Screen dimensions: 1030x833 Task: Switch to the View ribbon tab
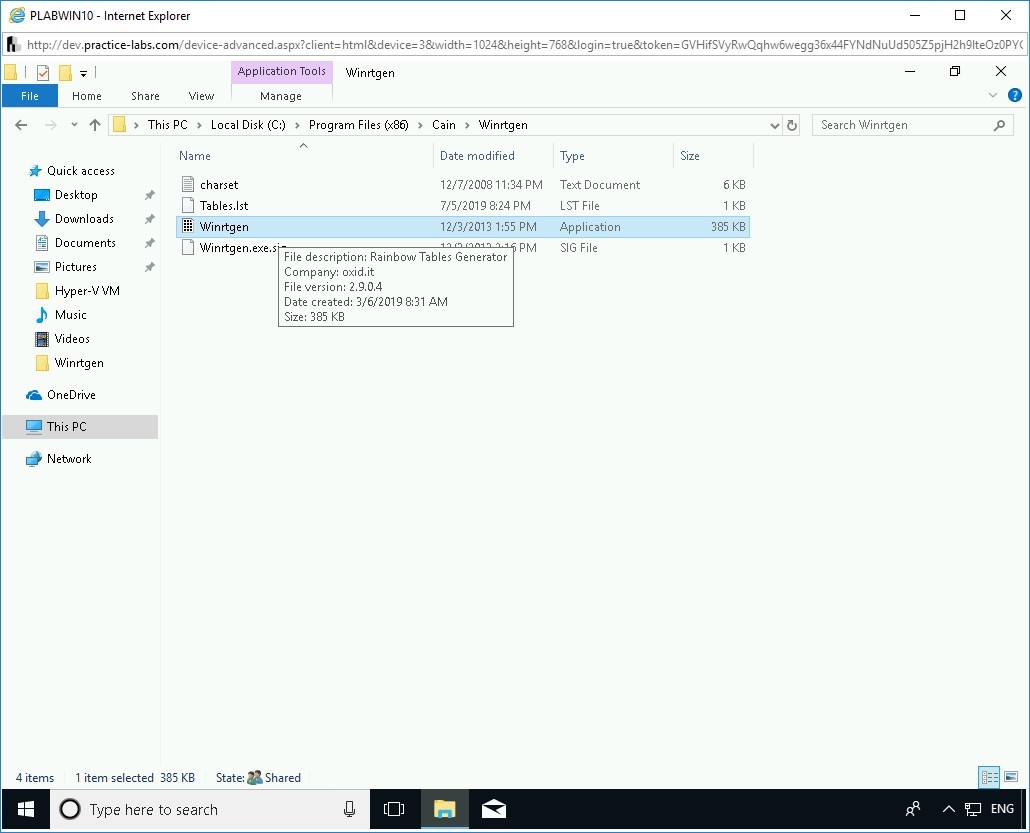click(200, 95)
